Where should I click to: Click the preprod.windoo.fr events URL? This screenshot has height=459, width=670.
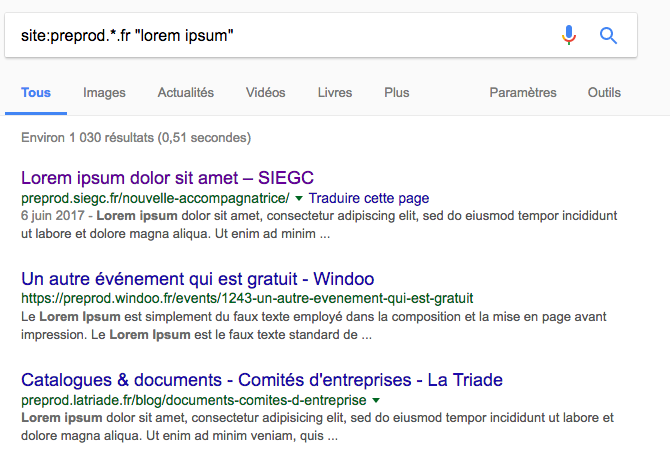click(x=247, y=298)
